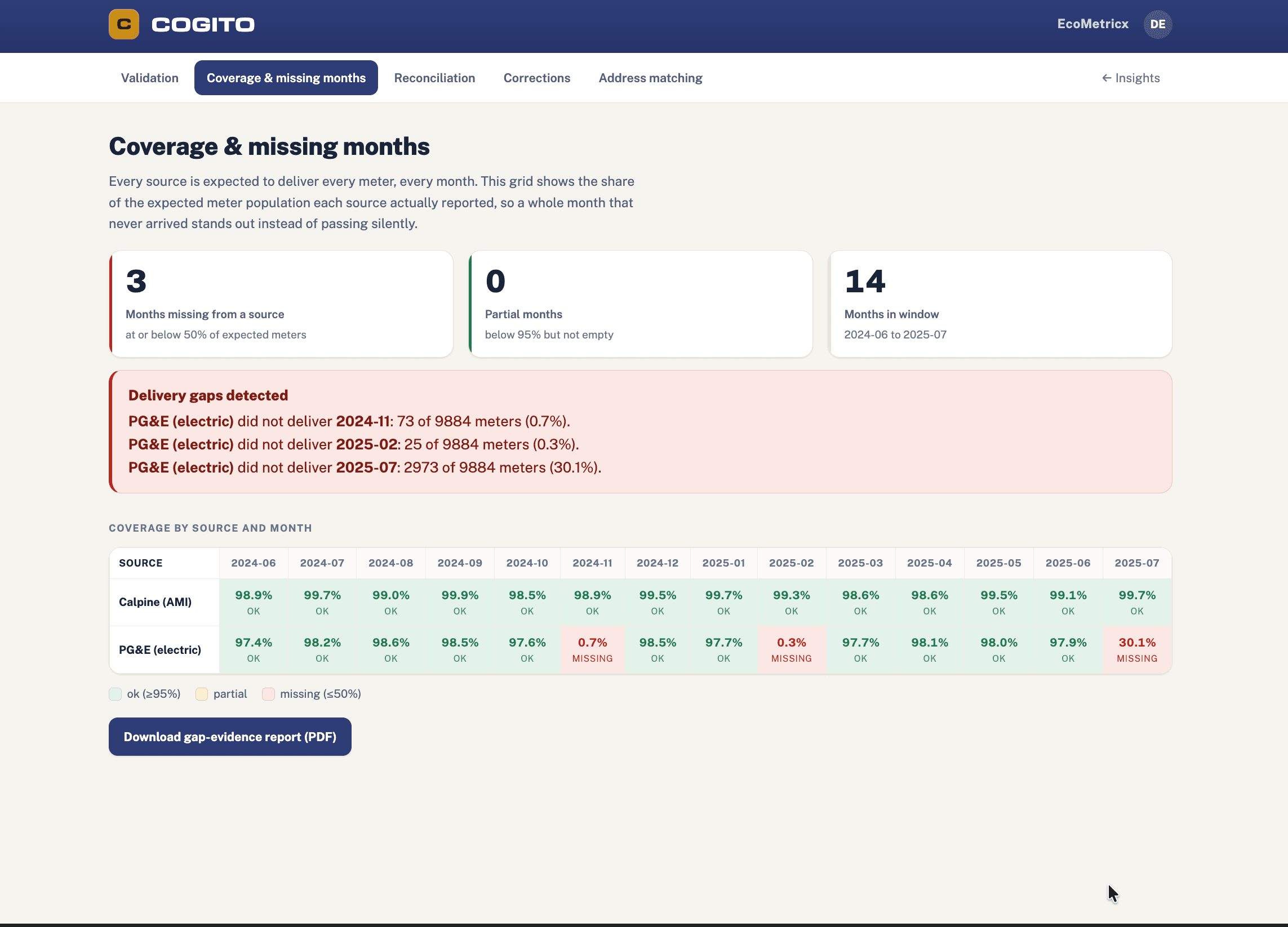Open the Months in window card
1288x927 pixels.
[1000, 304]
